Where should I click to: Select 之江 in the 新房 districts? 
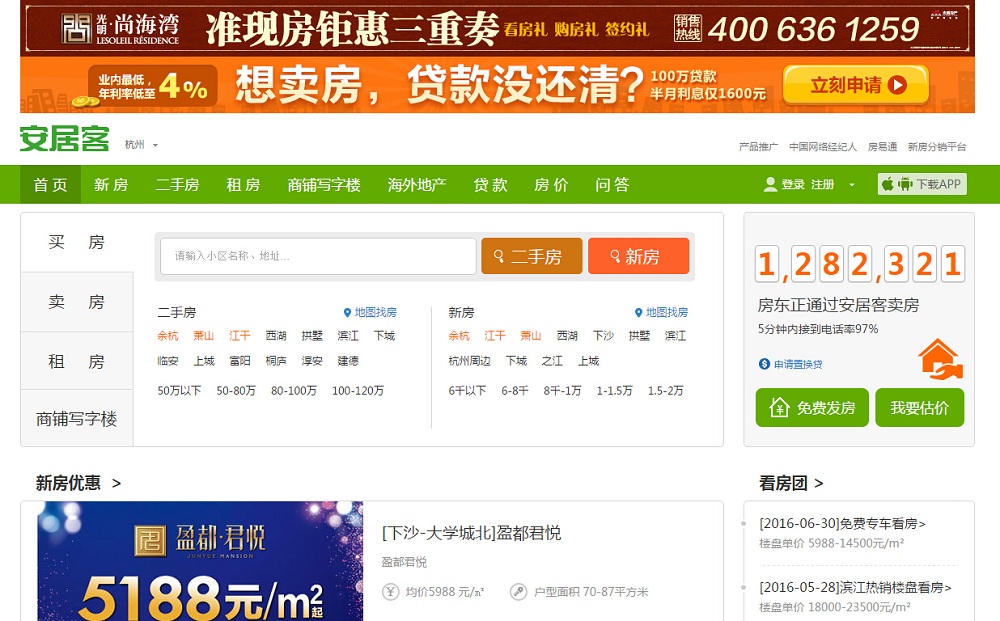coord(552,361)
